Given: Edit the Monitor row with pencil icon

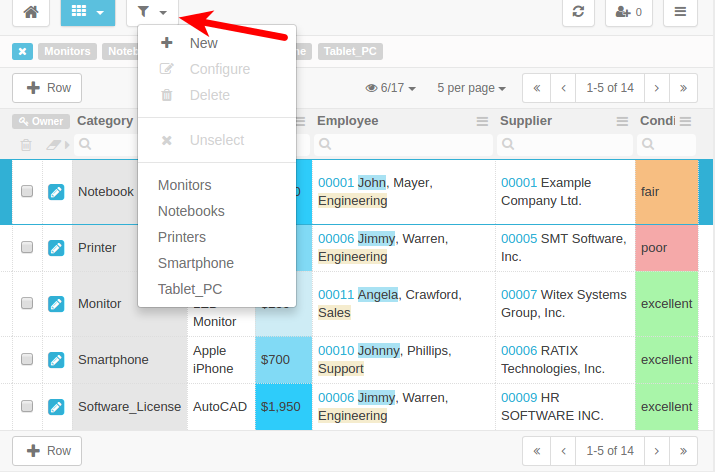Looking at the screenshot, I should coord(56,304).
